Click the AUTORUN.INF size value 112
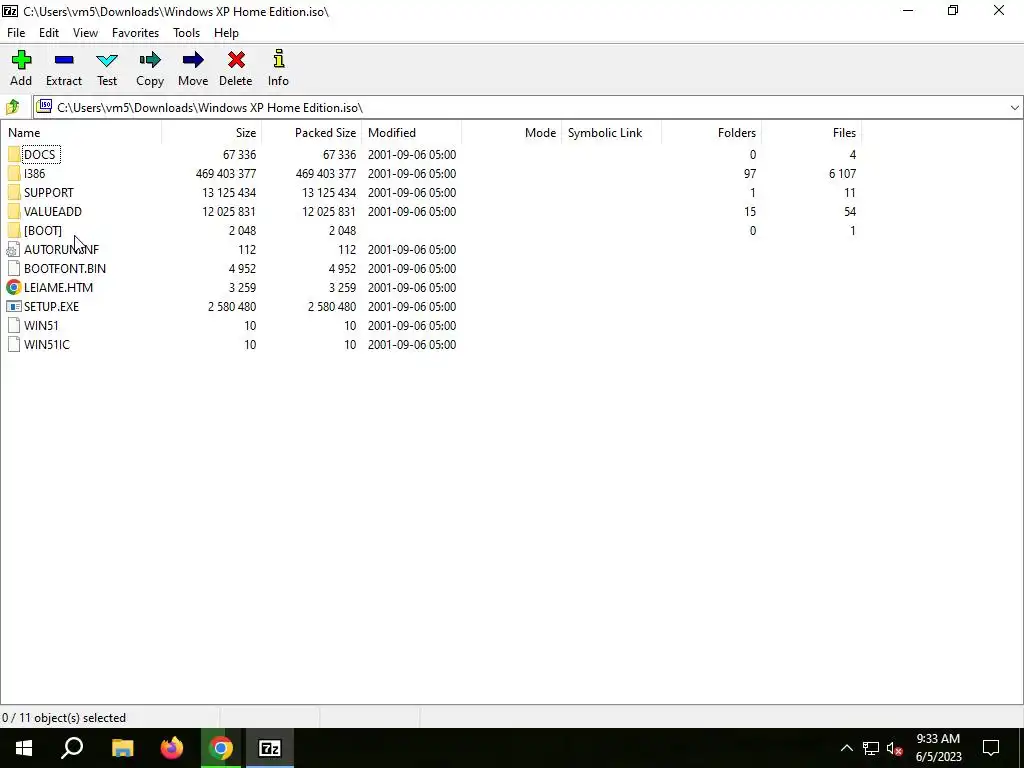The width and height of the screenshot is (1024, 768). click(x=247, y=249)
